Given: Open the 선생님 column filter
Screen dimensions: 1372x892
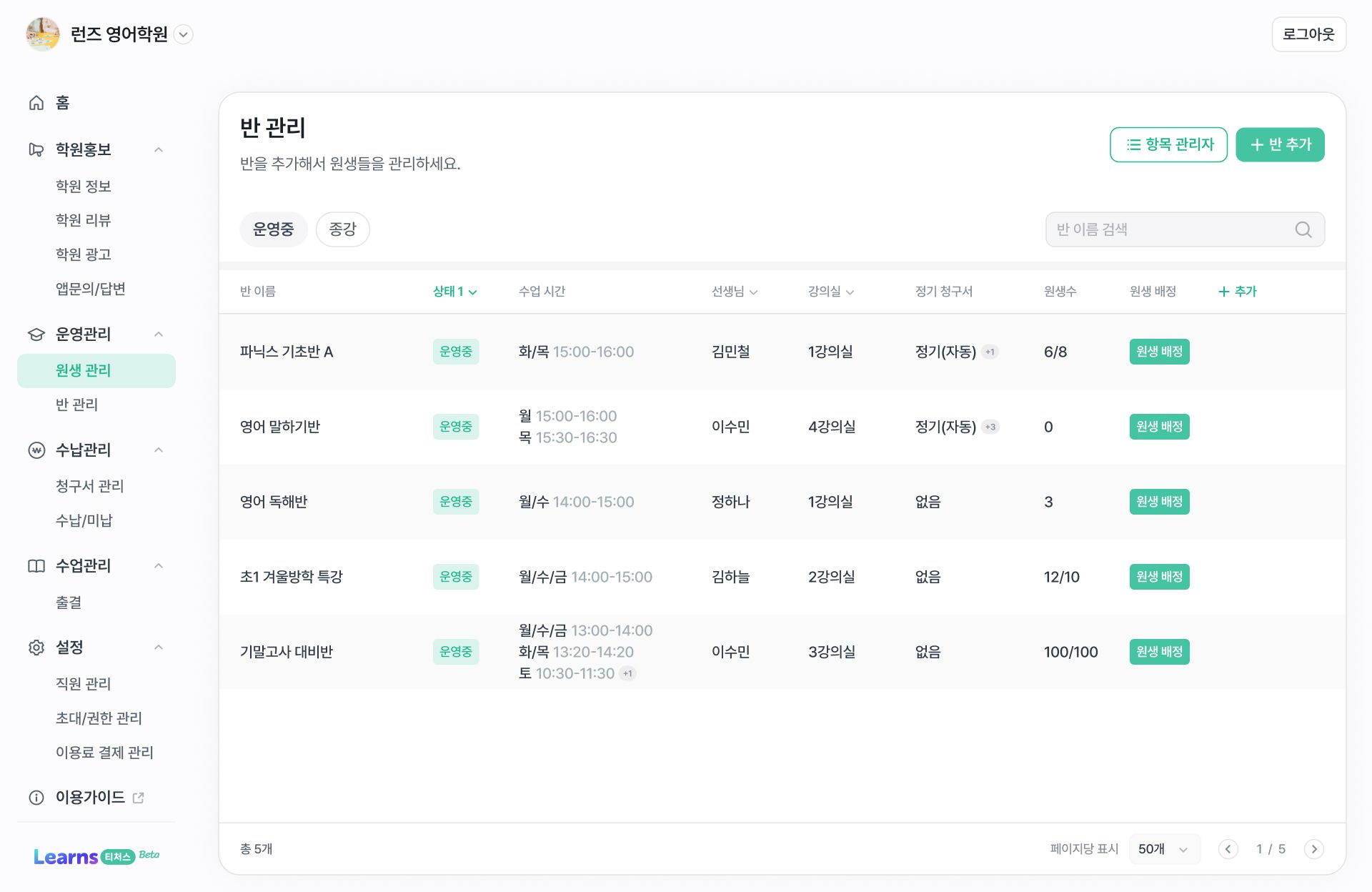Looking at the screenshot, I should point(735,292).
